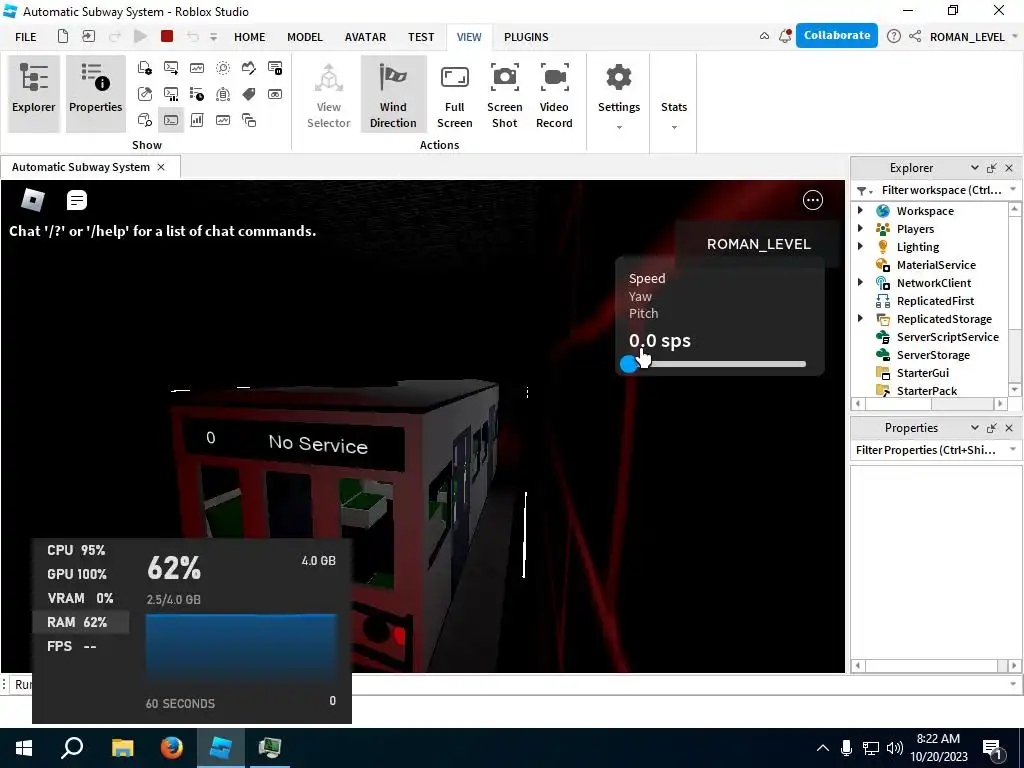Image resolution: width=1024 pixels, height=768 pixels.
Task: Click the terminal-with-arrow command bar icon
Action: pos(171,68)
